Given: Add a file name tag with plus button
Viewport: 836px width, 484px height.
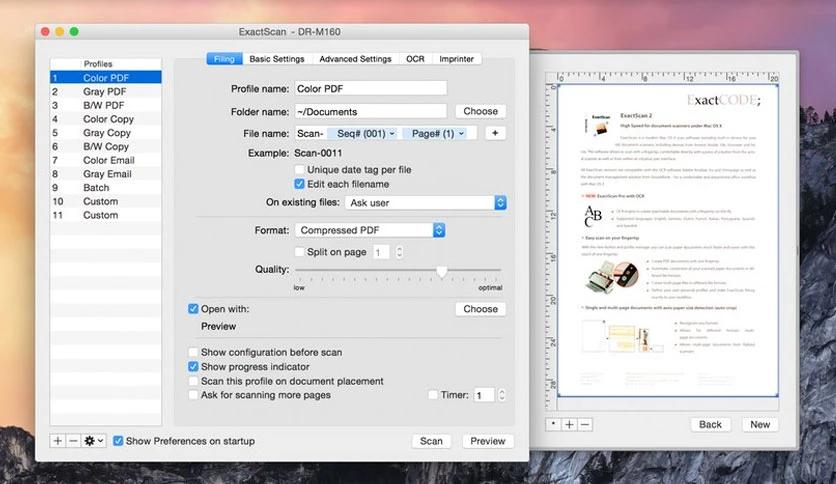Looking at the screenshot, I should coord(495,133).
